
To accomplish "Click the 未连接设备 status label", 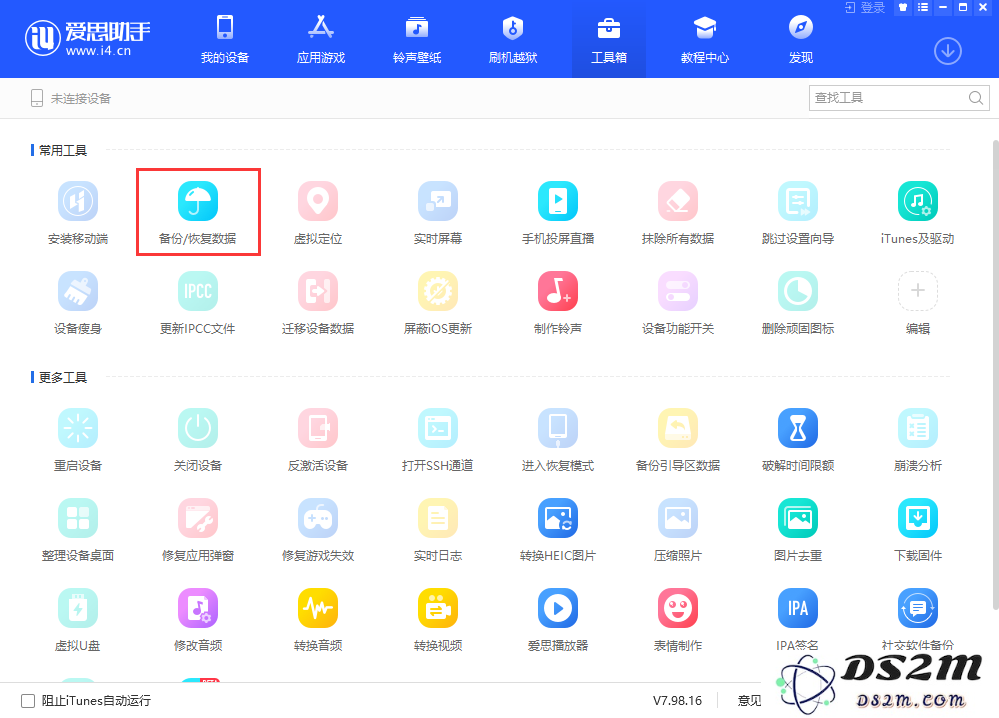I will pyautogui.click(x=80, y=99).
